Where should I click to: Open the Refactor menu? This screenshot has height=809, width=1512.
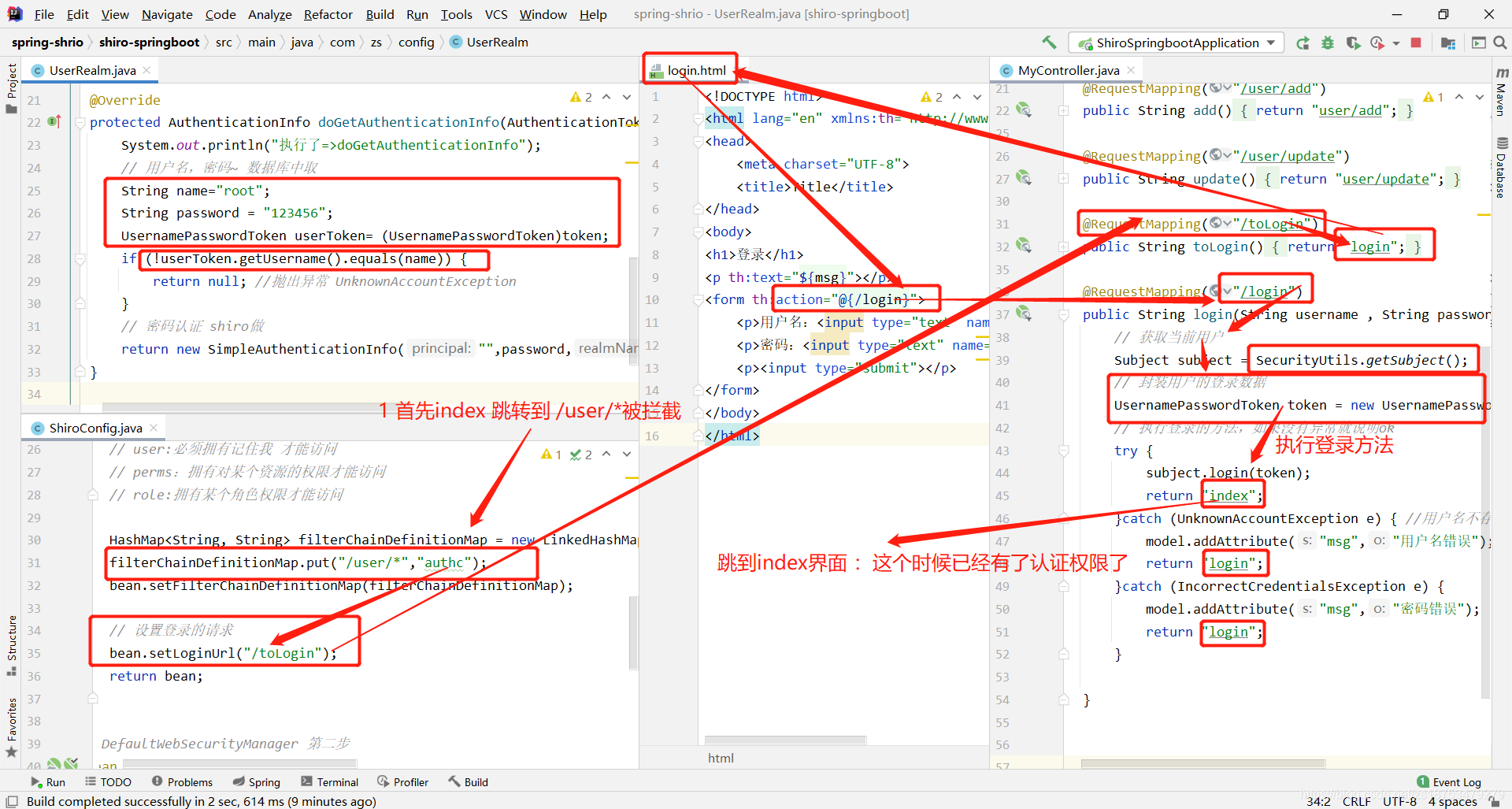click(x=328, y=14)
